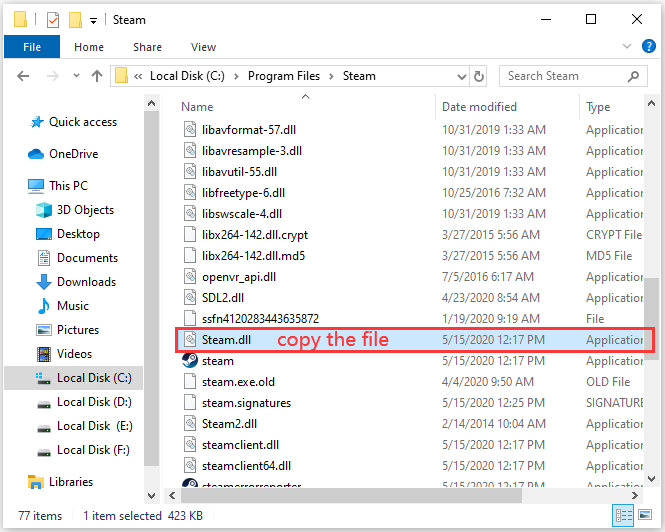
Task: Select the Steam2.dll file icon
Action: [190, 423]
